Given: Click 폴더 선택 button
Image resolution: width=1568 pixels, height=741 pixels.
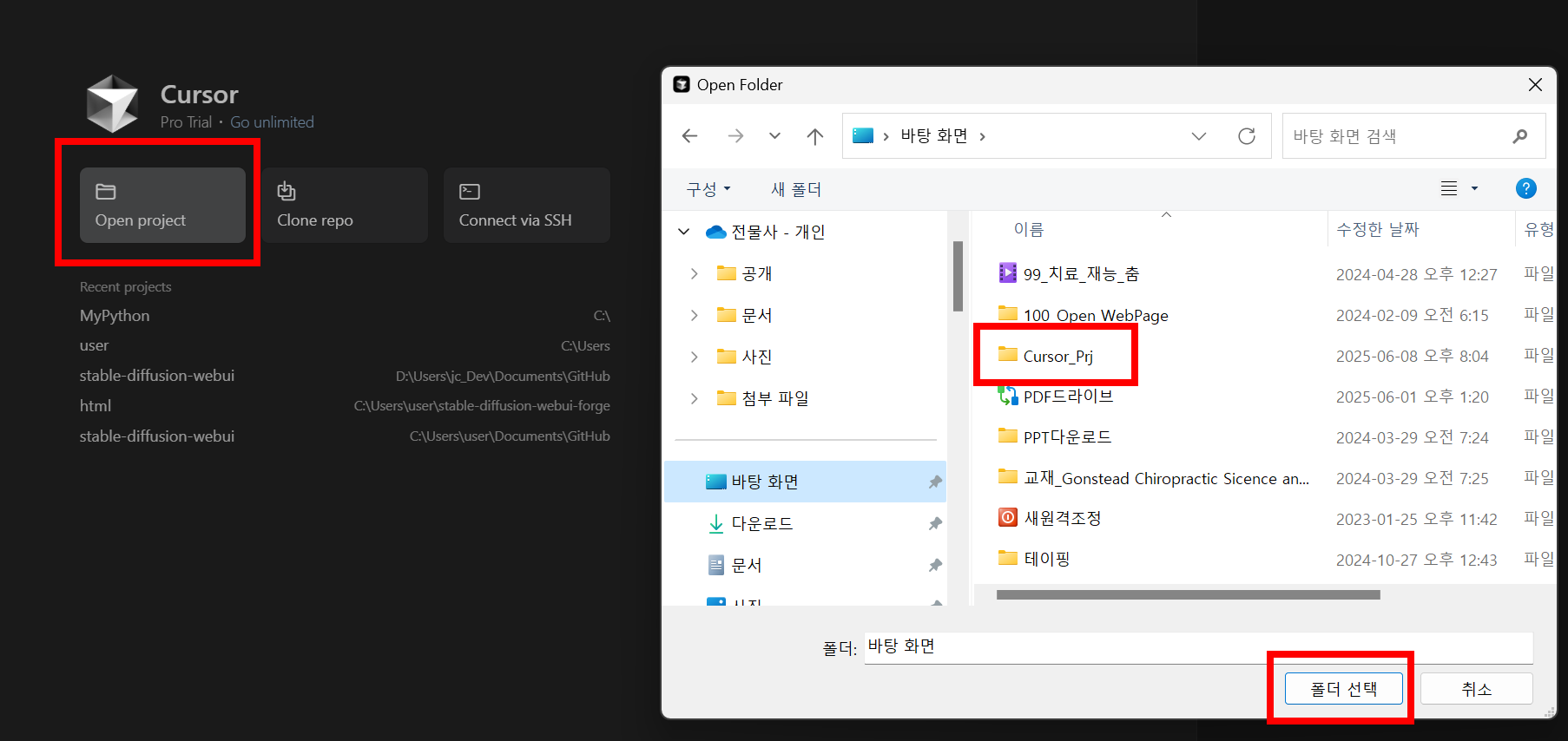Looking at the screenshot, I should coord(1344,689).
